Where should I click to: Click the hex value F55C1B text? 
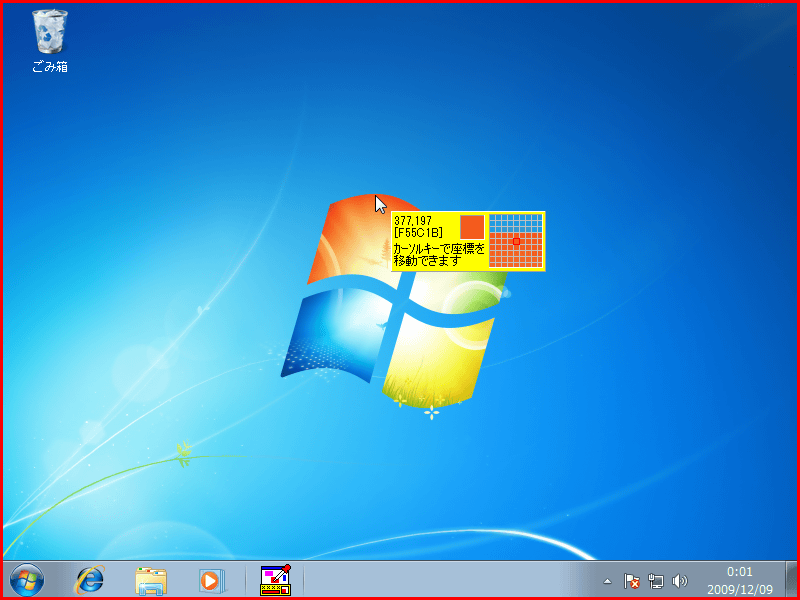point(418,233)
